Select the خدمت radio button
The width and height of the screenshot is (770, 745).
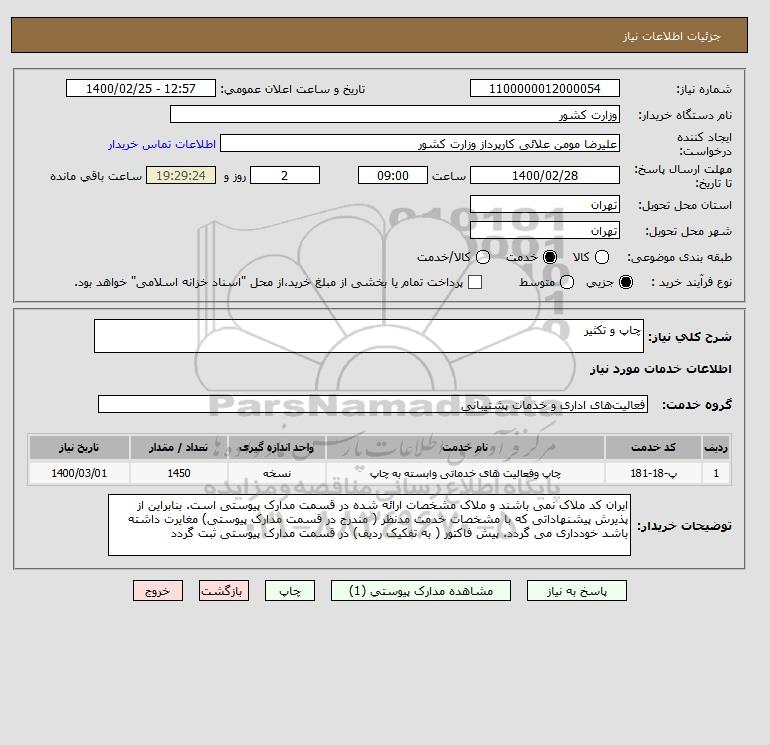tap(550, 257)
